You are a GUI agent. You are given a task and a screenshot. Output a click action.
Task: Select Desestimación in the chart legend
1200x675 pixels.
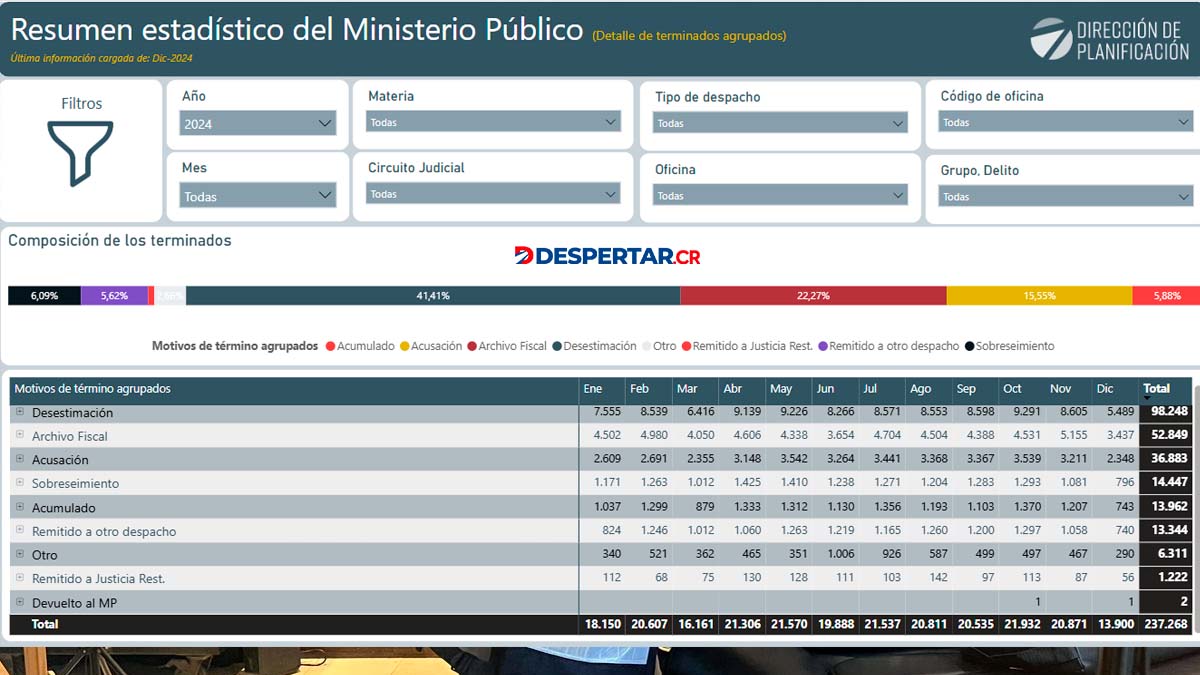point(594,346)
